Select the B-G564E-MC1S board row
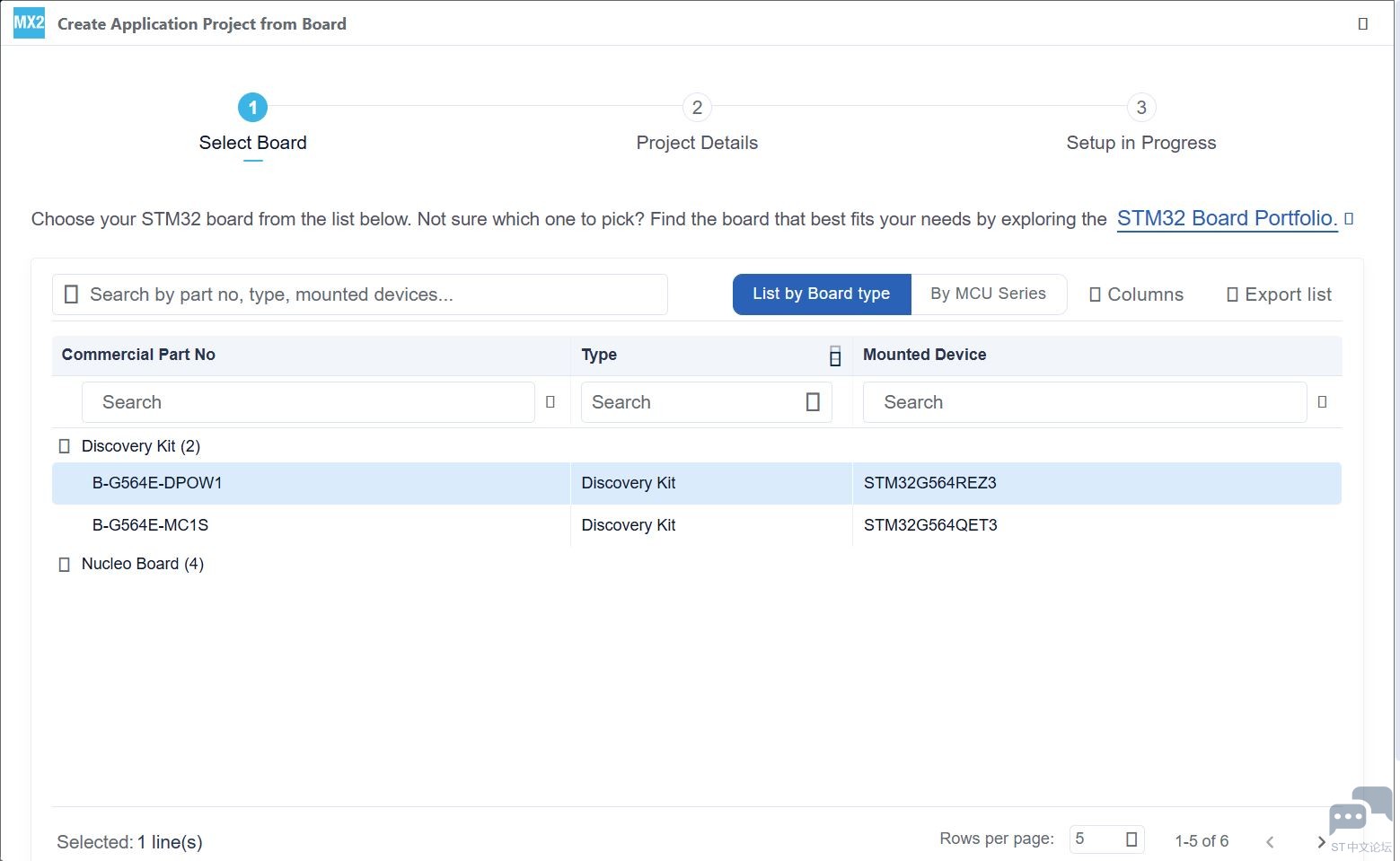1400x861 pixels. [697, 525]
